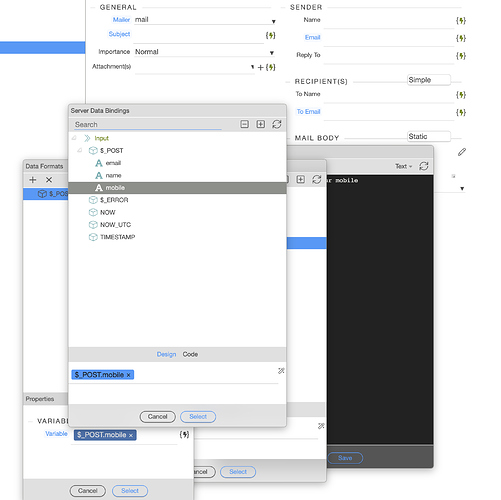Open data binding picker for Subject
This screenshot has width=501, height=500.
pos(270,35)
